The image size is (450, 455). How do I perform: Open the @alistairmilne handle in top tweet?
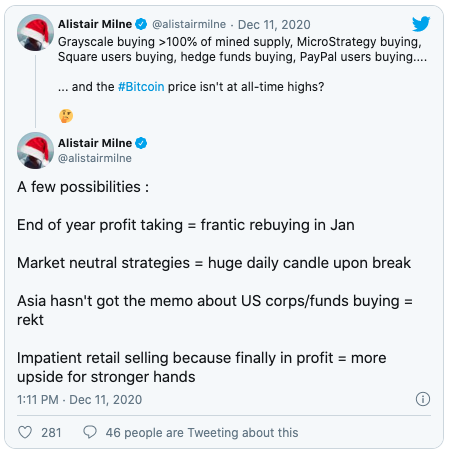pyautogui.click(x=189, y=24)
